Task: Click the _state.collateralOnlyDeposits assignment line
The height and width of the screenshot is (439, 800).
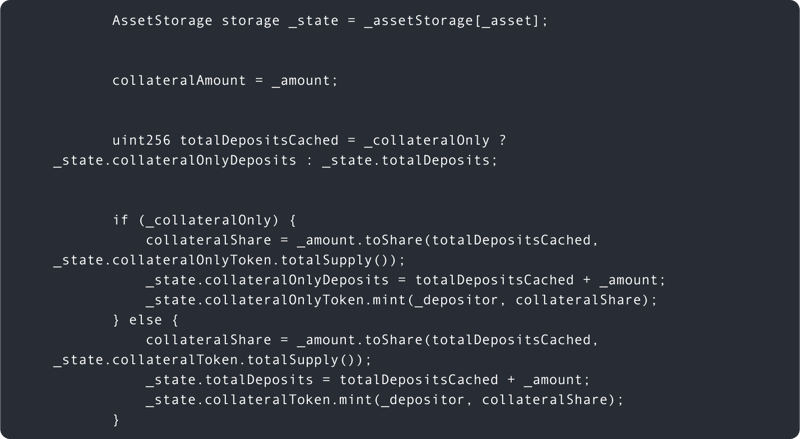Action: [404, 280]
